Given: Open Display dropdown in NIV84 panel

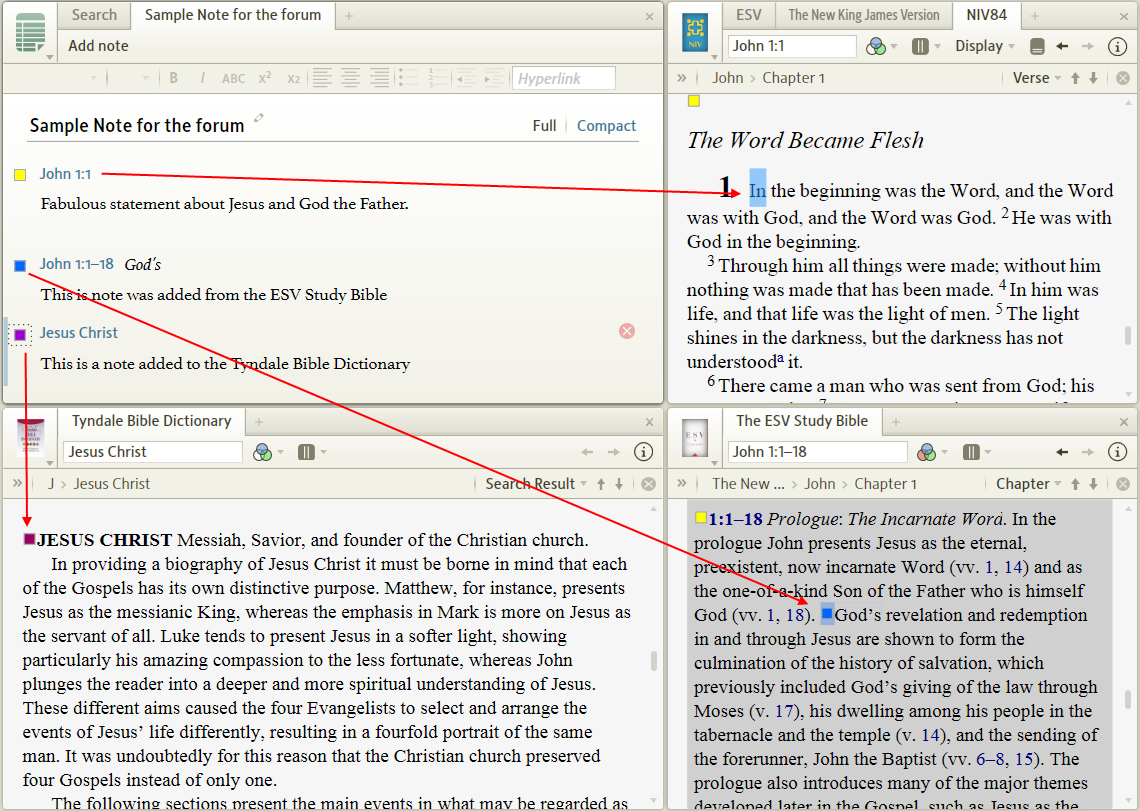Looking at the screenshot, I should pos(984,46).
